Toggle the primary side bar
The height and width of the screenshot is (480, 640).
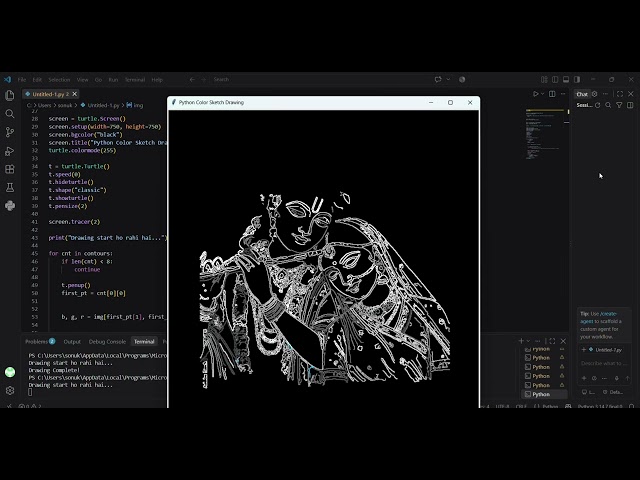coord(555,80)
